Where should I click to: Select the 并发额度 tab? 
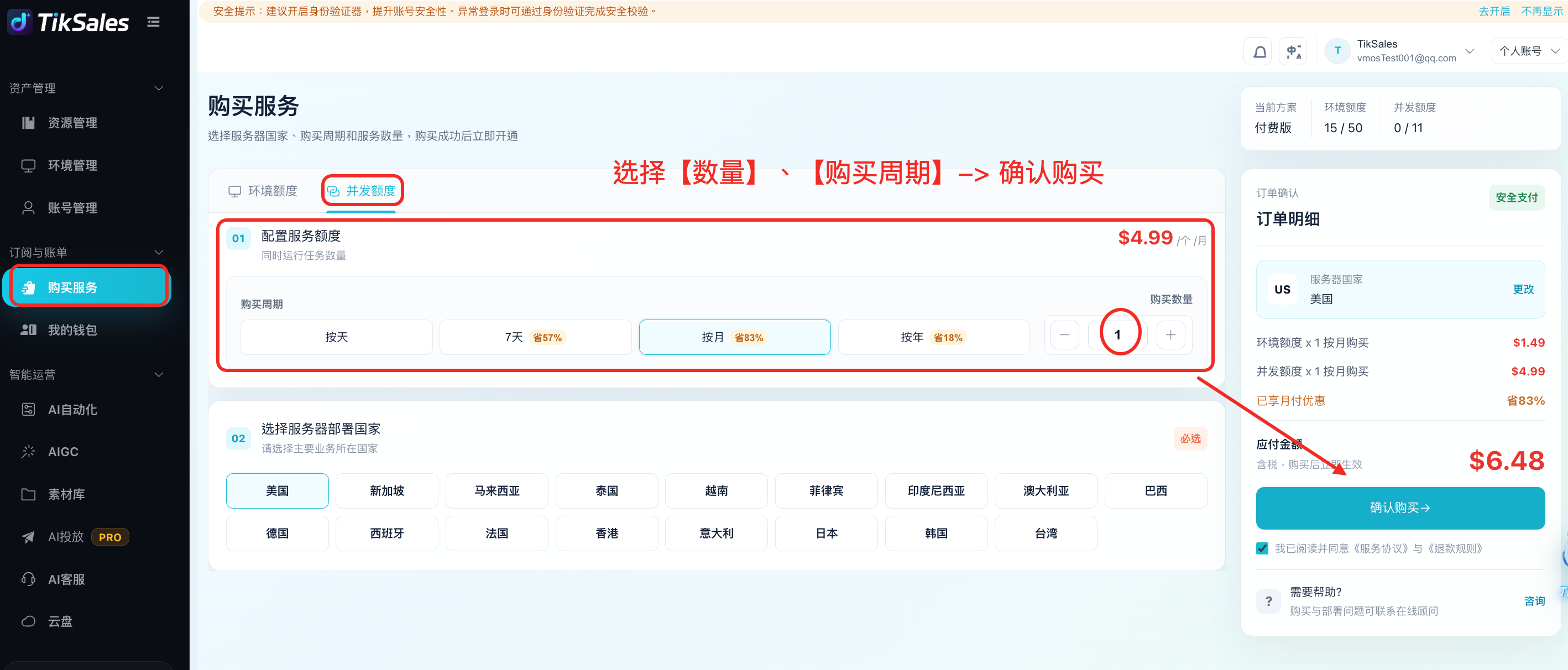[x=362, y=191]
